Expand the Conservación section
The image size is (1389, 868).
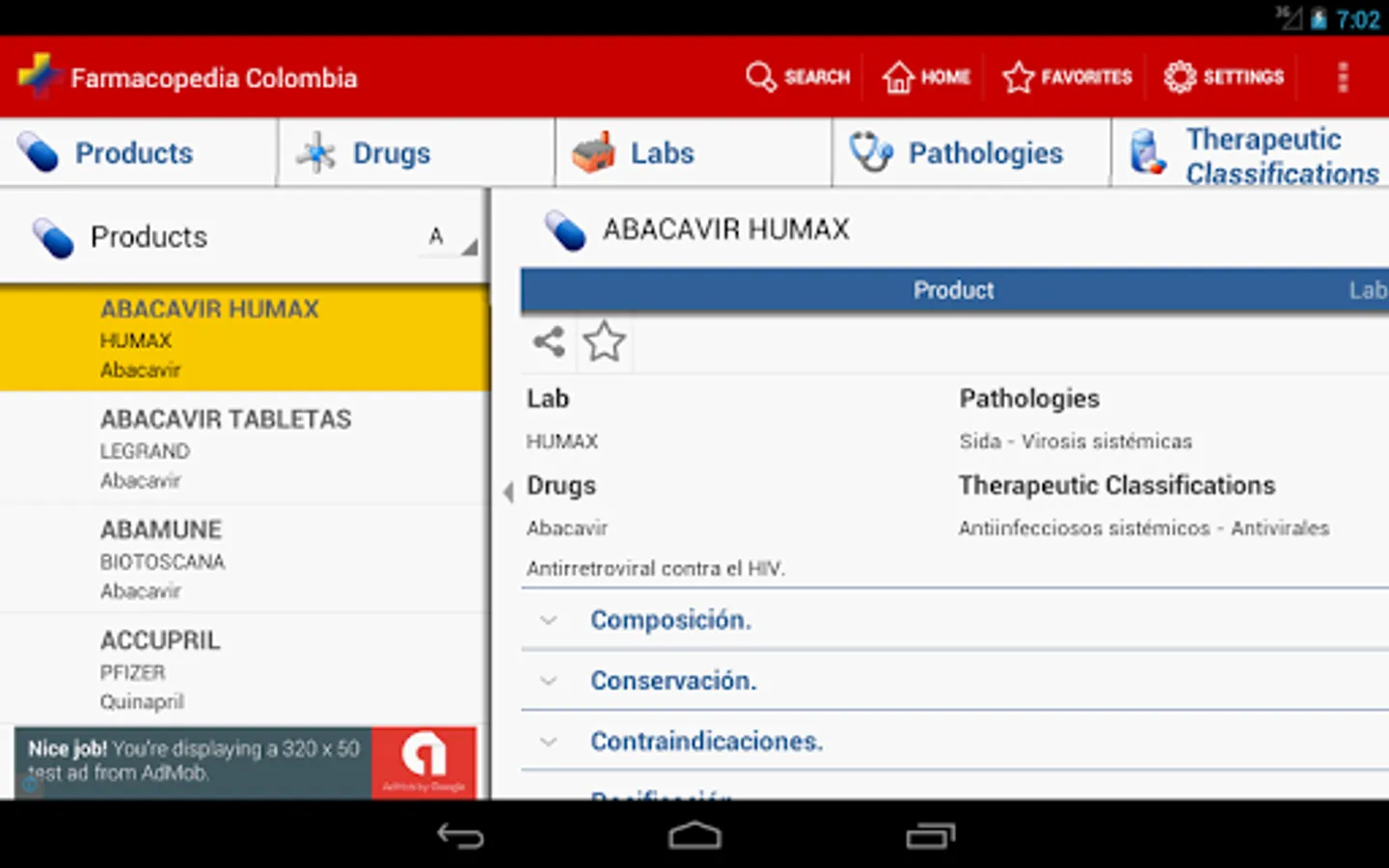click(955, 681)
